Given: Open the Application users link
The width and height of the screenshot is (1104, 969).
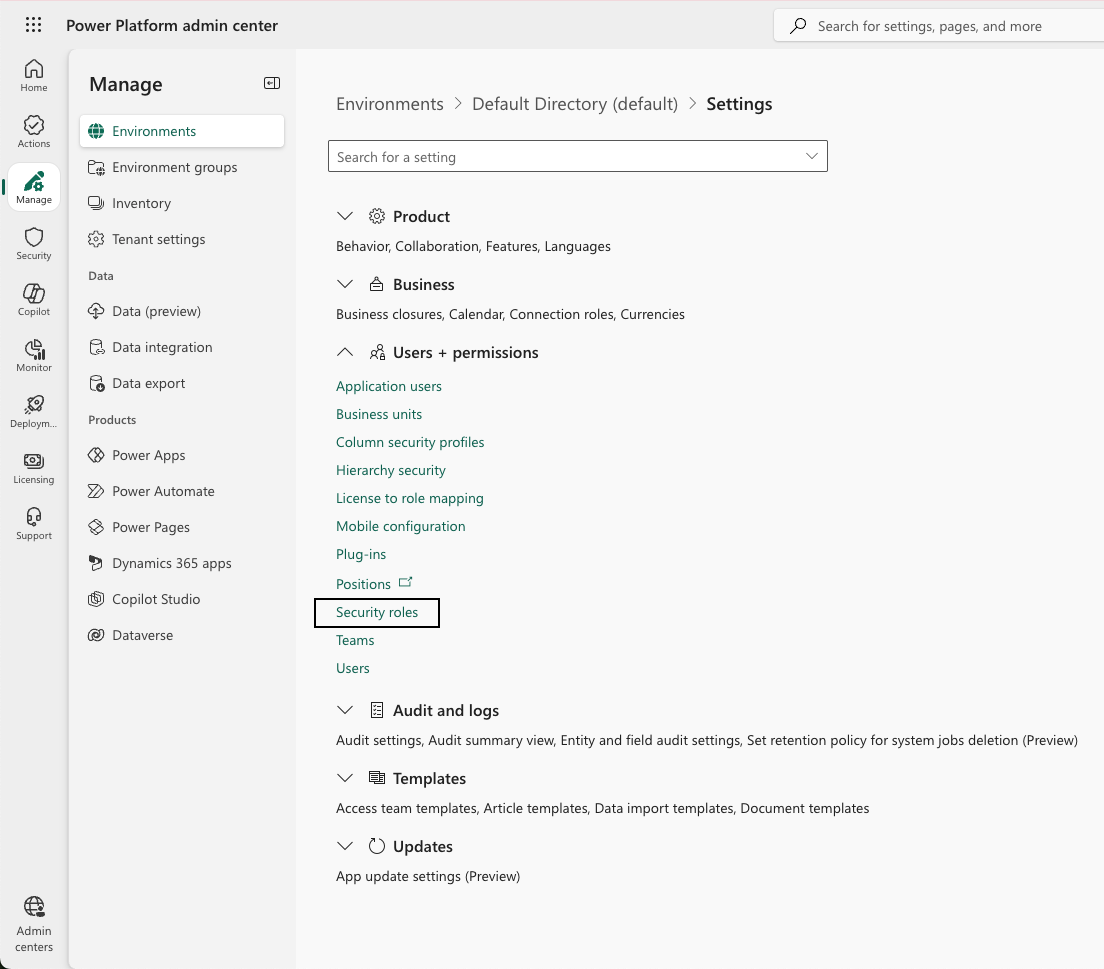Looking at the screenshot, I should point(388,386).
